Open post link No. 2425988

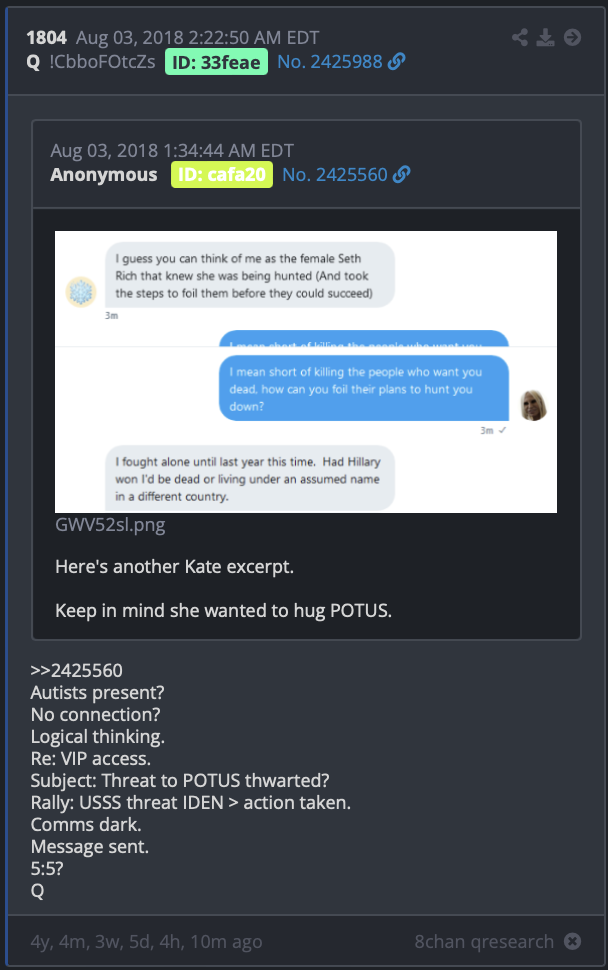pos(330,62)
